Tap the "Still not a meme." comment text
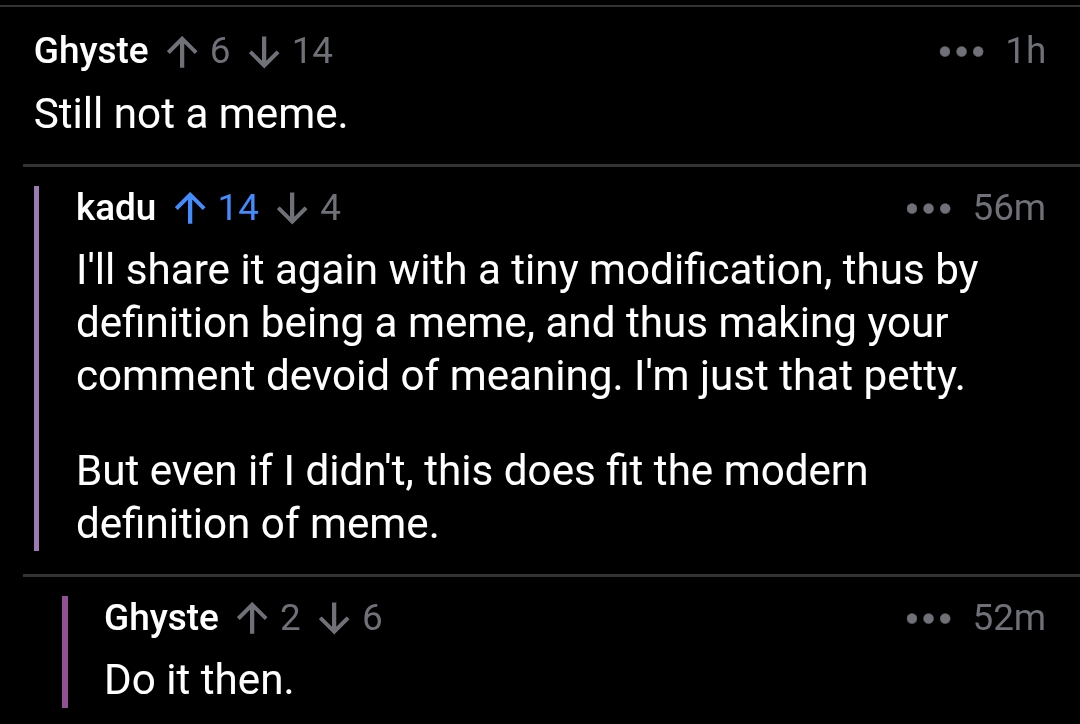1080x724 pixels. click(190, 115)
